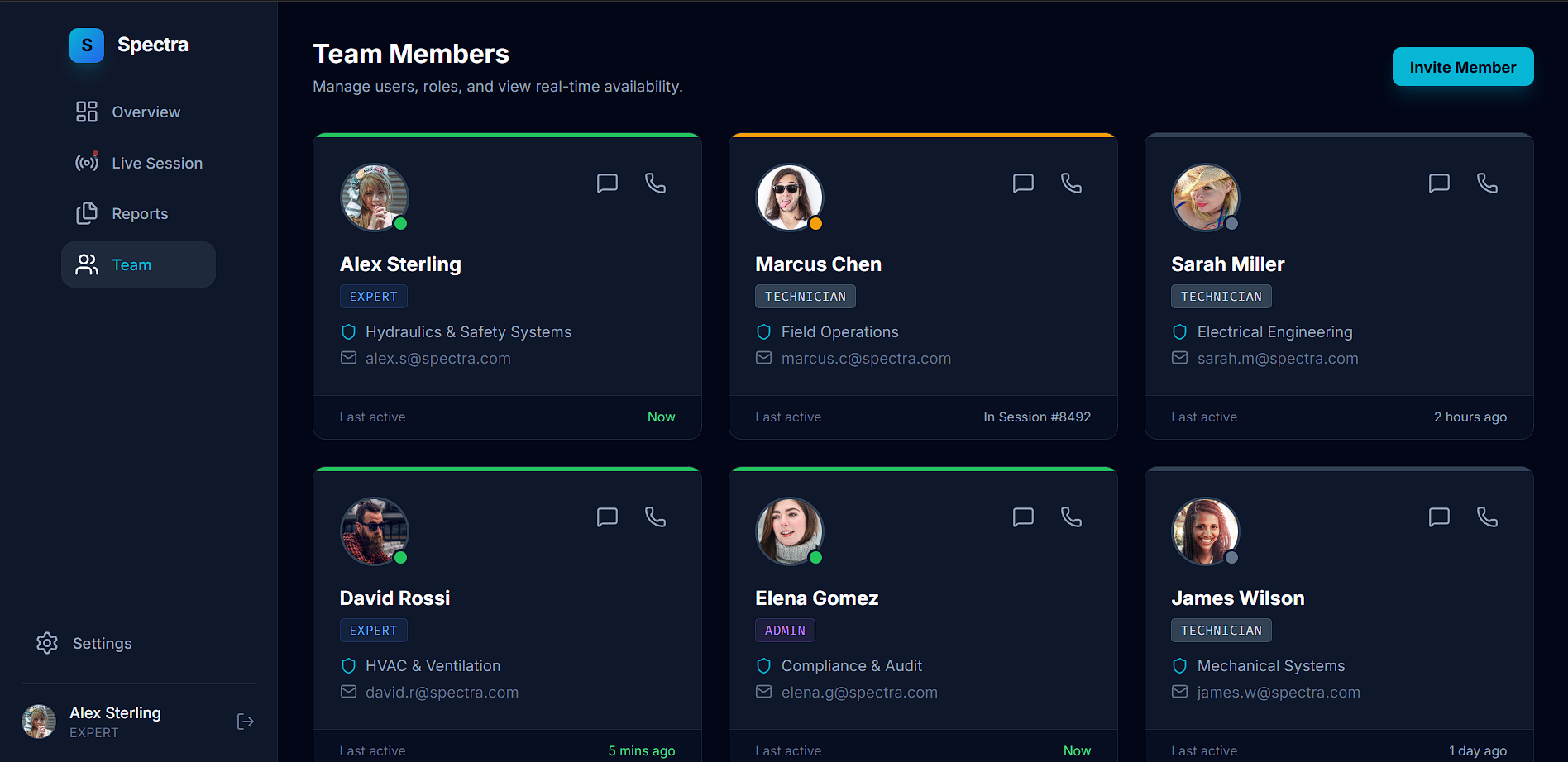Click David Rossi's avatar
This screenshot has width=1568, height=762.
coord(375,531)
